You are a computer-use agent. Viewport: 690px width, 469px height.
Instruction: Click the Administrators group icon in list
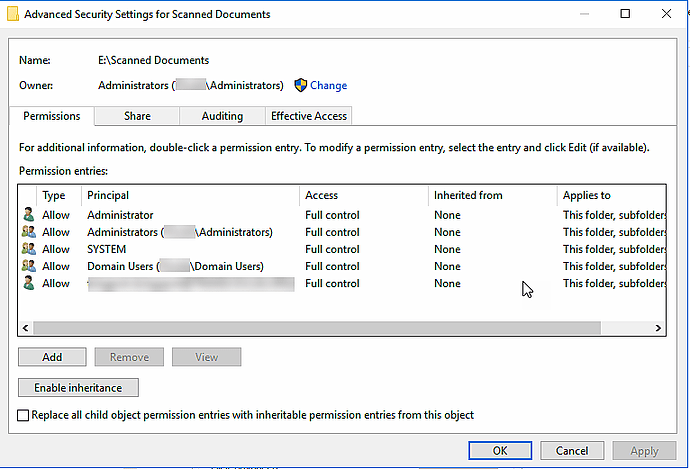click(28, 232)
